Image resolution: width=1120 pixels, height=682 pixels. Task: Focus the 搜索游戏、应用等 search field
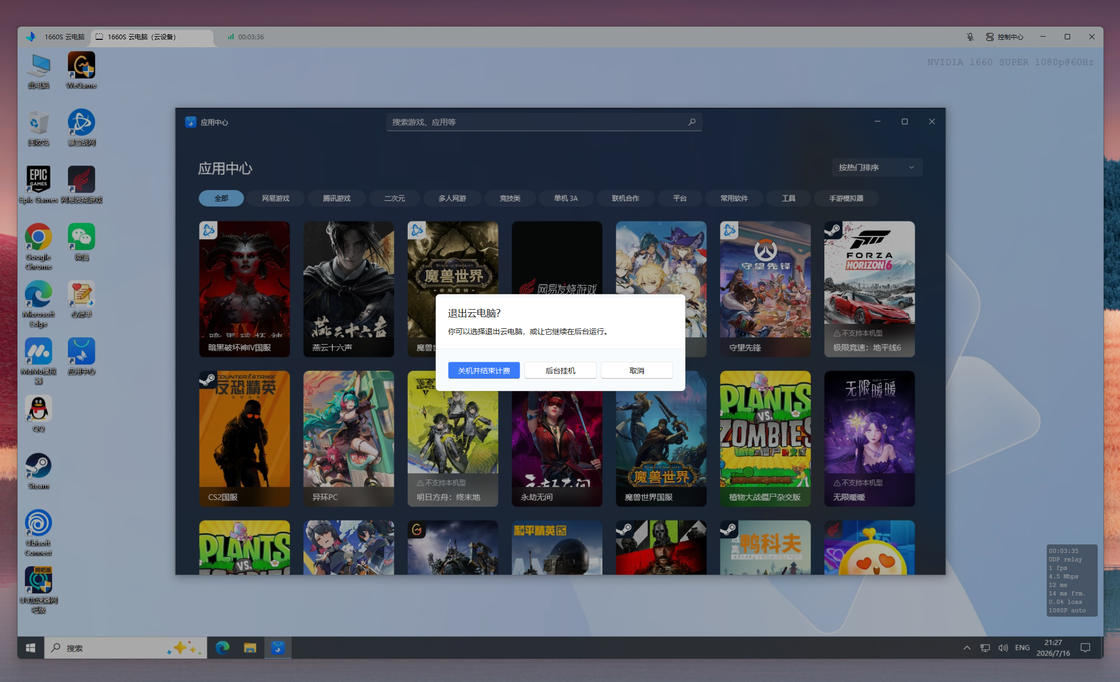[544, 122]
